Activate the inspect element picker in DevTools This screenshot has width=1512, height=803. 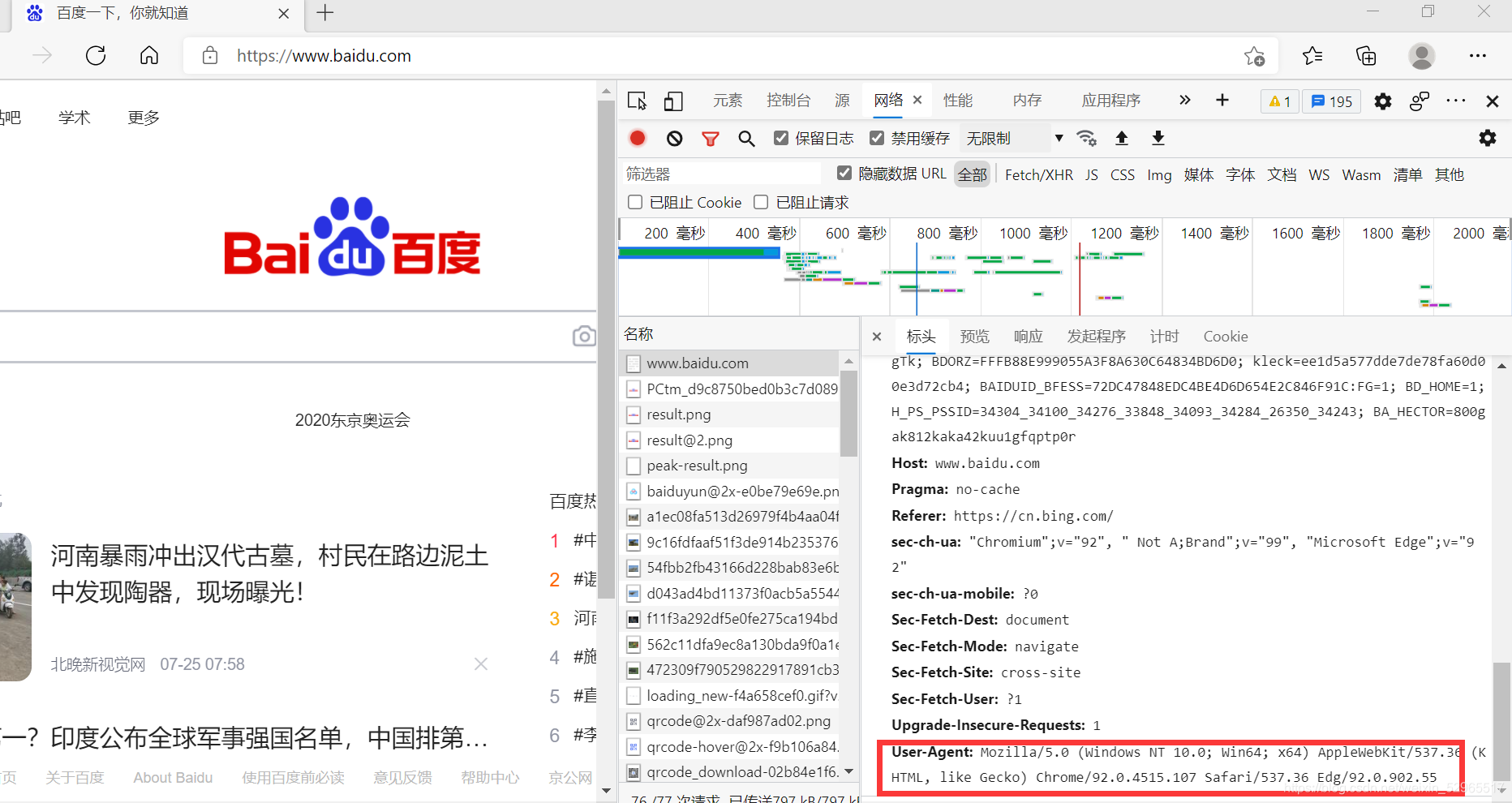[638, 101]
